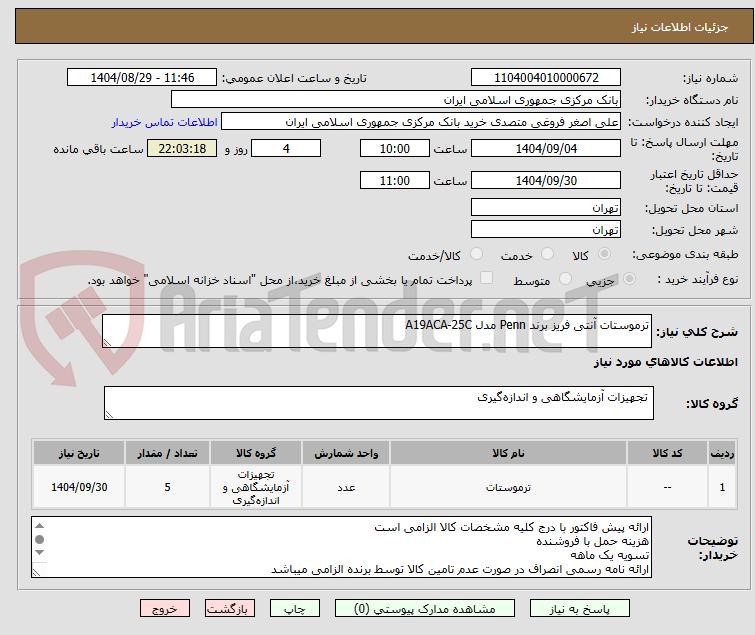Screen dimensions: 755x635
Task: Click the goods group text area
Action: (x=379, y=403)
